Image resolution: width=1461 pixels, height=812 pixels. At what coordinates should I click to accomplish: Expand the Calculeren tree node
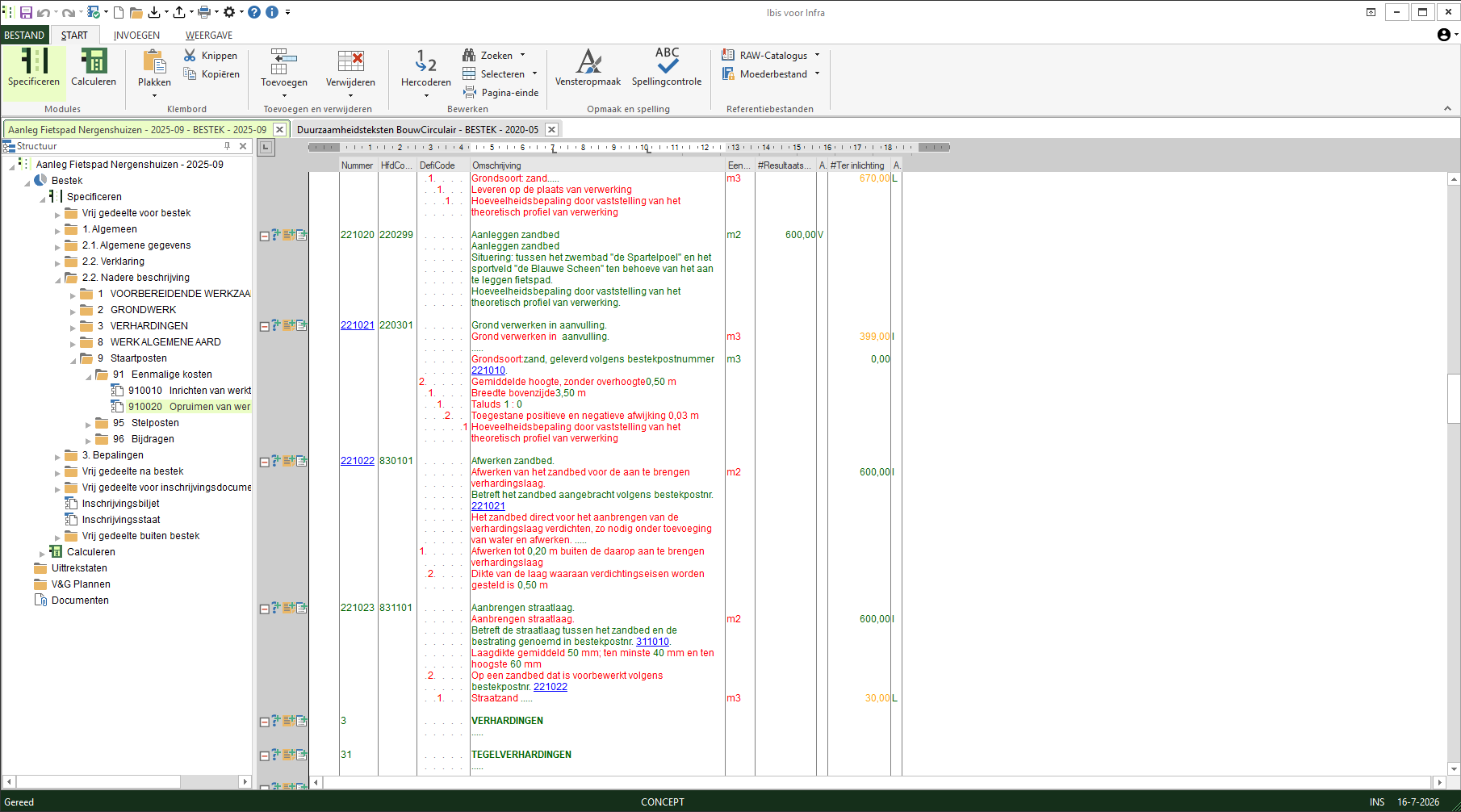(42, 553)
